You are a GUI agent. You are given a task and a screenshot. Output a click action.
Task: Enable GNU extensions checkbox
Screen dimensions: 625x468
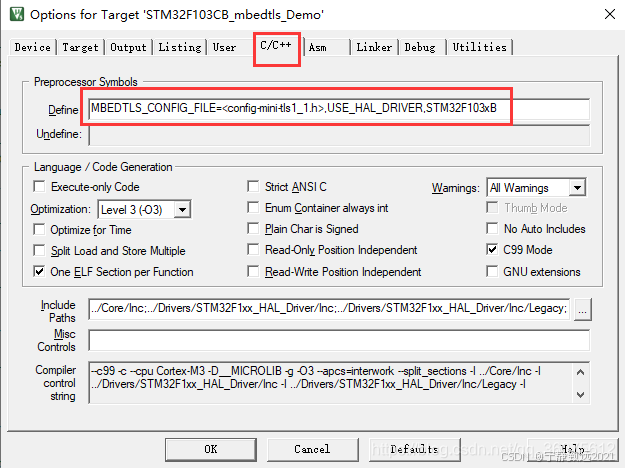(492, 271)
